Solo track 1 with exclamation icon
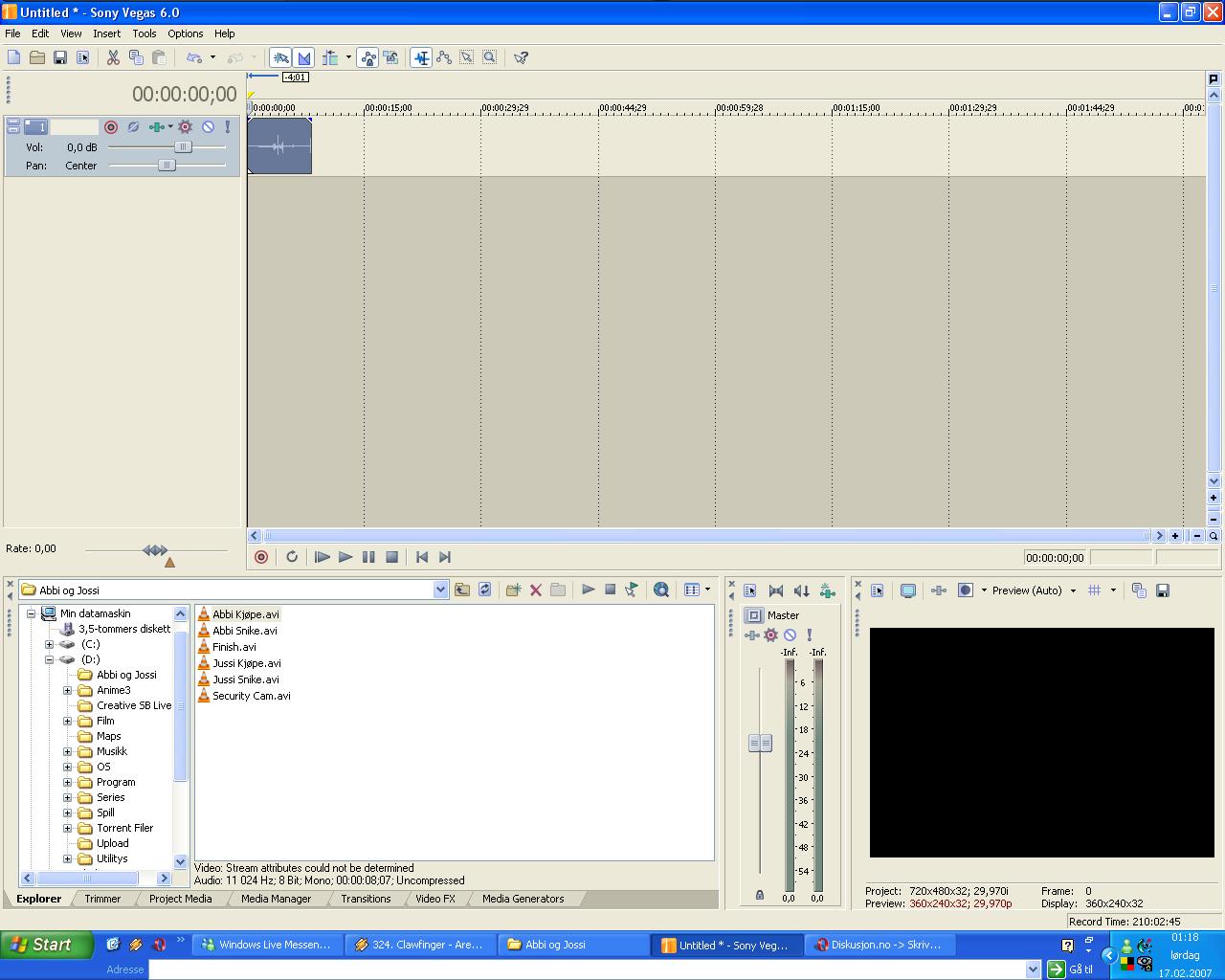1225x980 pixels. [x=228, y=126]
